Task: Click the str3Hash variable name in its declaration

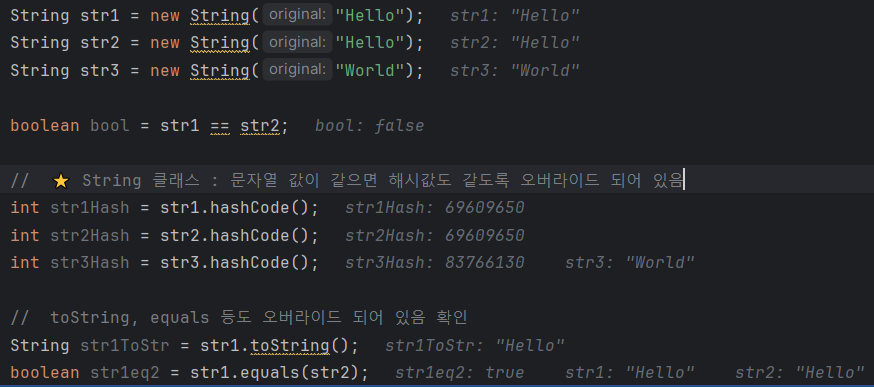Action: 90,263
